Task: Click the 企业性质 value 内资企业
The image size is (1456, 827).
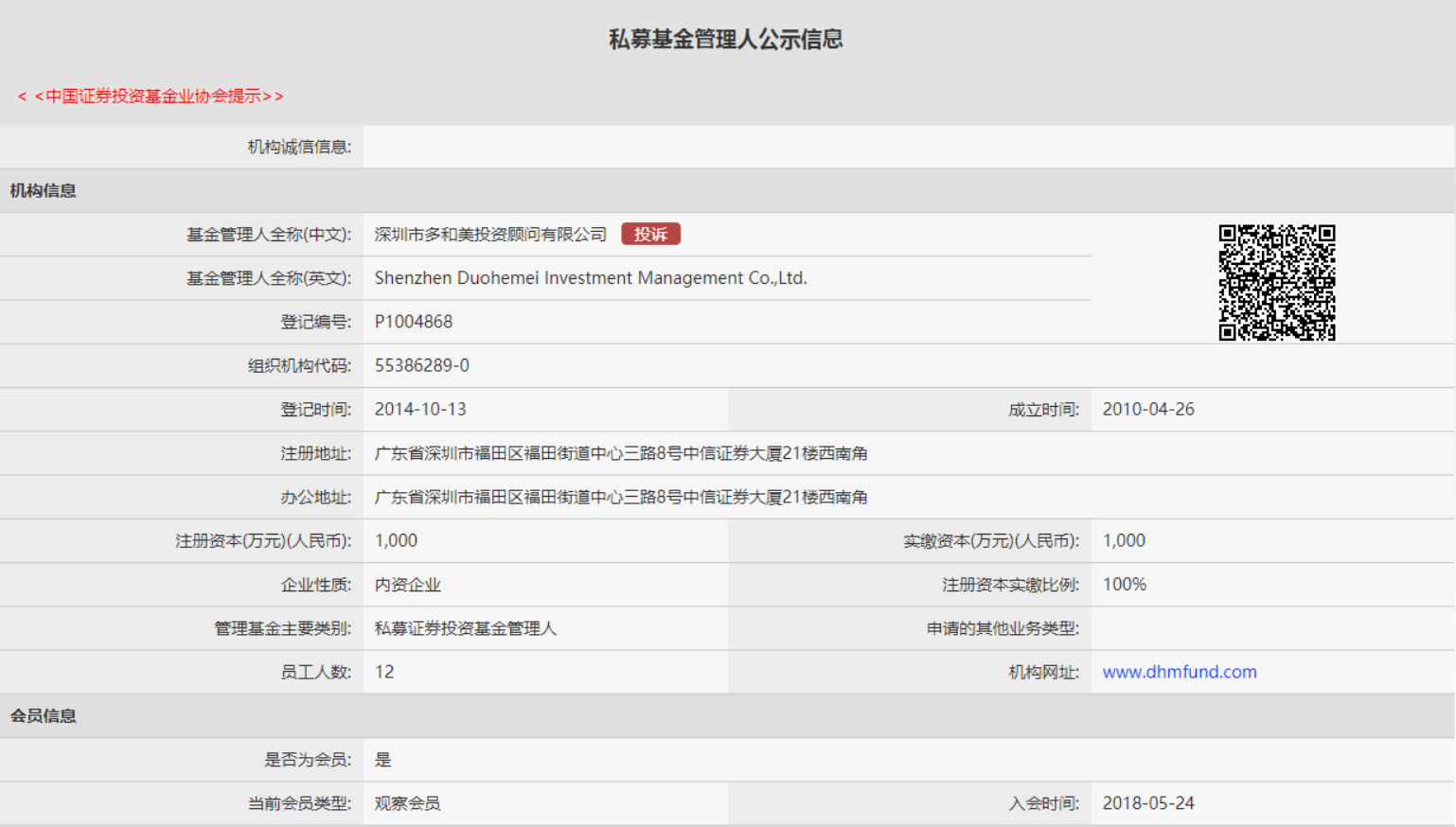Action: pos(407,585)
